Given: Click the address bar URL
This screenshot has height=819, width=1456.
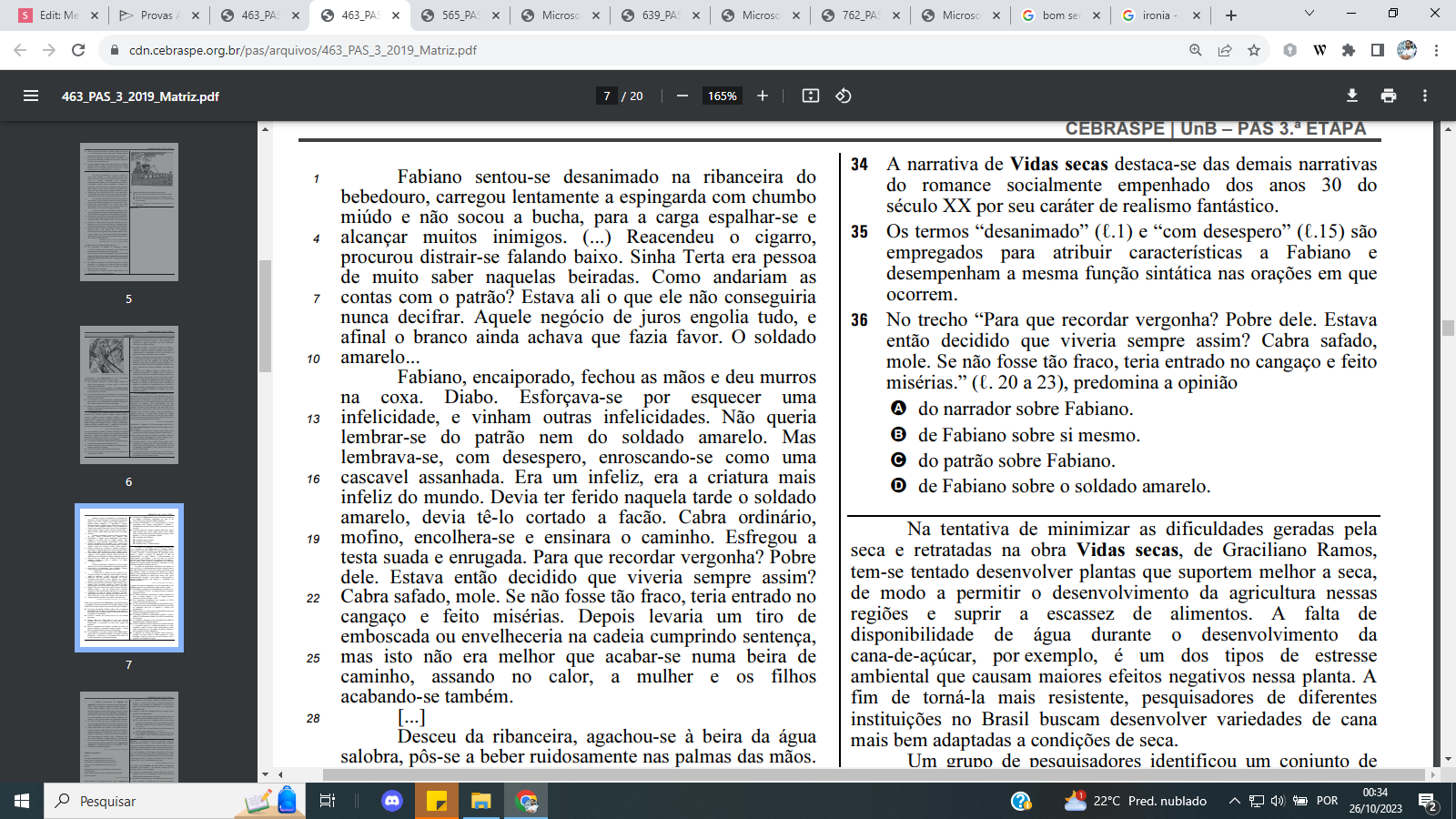Looking at the screenshot, I should point(303,50).
